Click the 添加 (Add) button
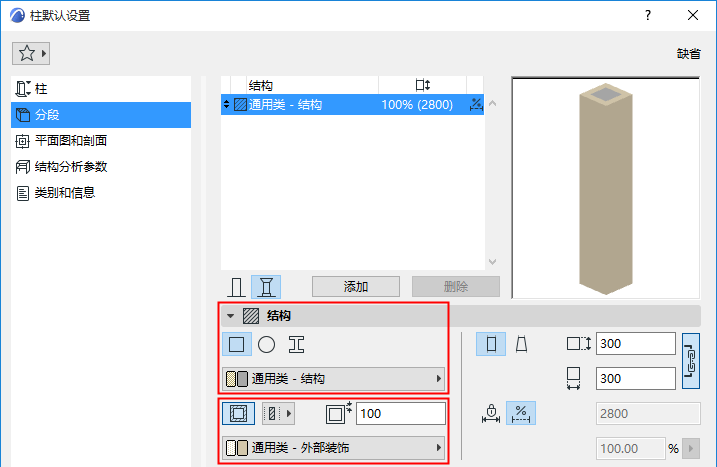717x467 pixels. click(x=356, y=287)
